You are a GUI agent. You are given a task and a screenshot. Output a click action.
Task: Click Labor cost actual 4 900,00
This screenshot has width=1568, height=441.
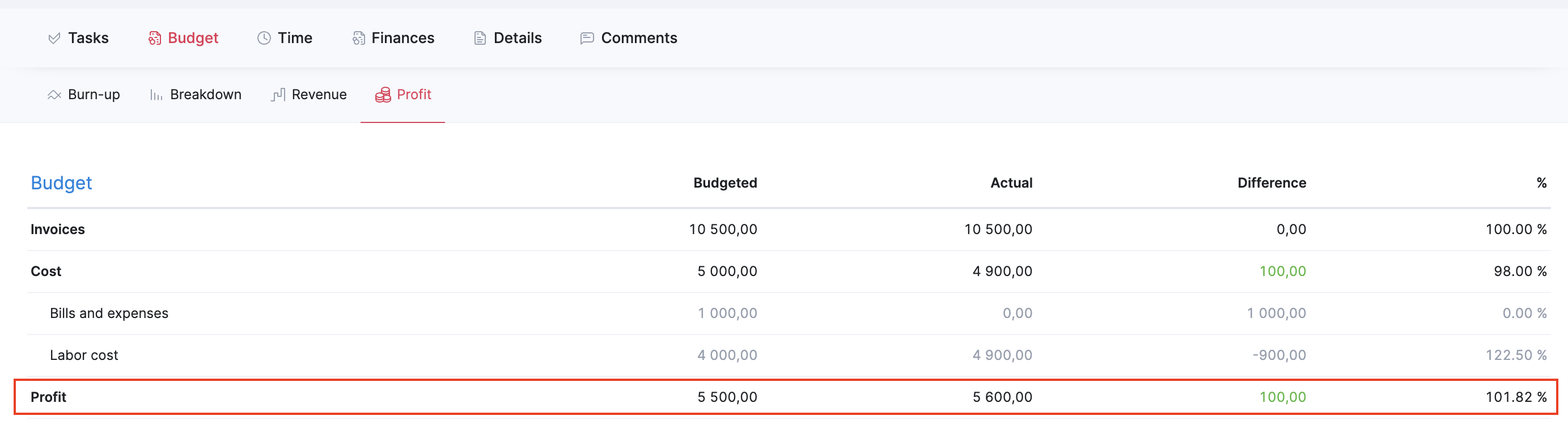tap(1002, 355)
